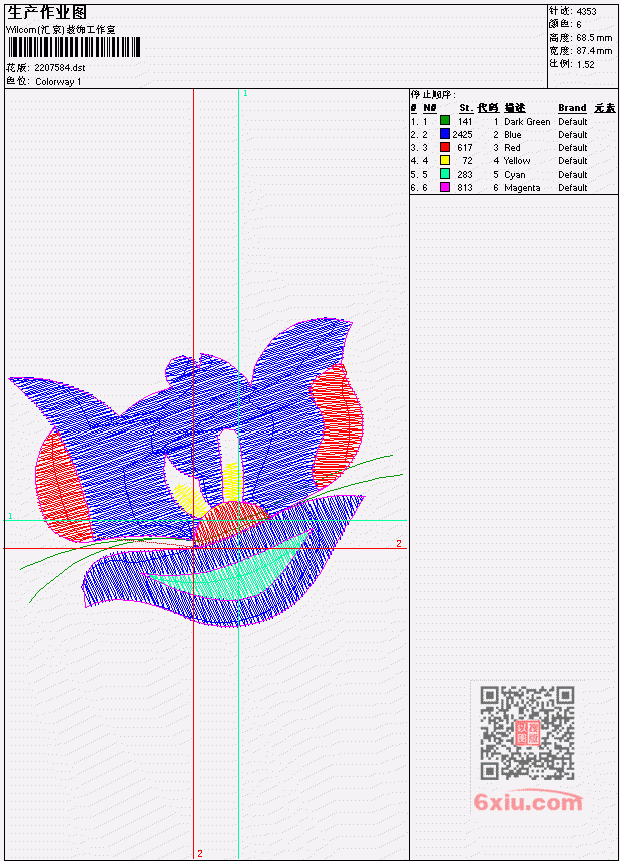Click the '停止顺序:' heading
620x861 pixels.
433,94
